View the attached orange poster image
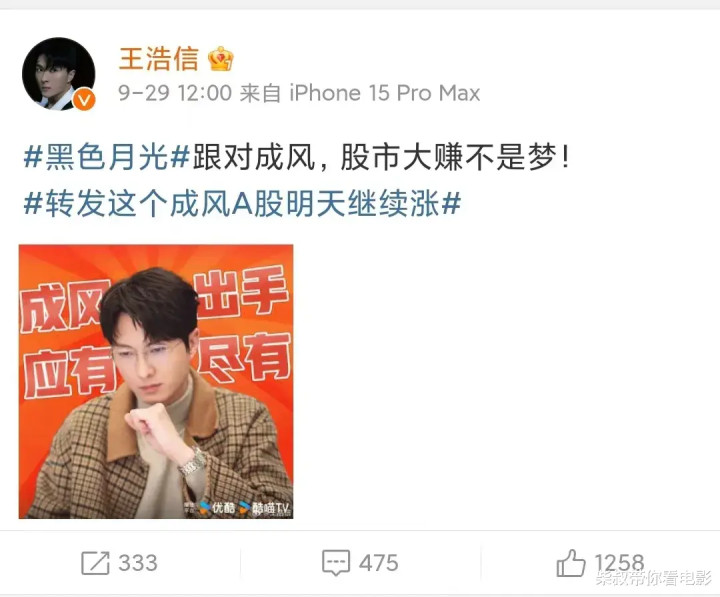 click(x=156, y=382)
